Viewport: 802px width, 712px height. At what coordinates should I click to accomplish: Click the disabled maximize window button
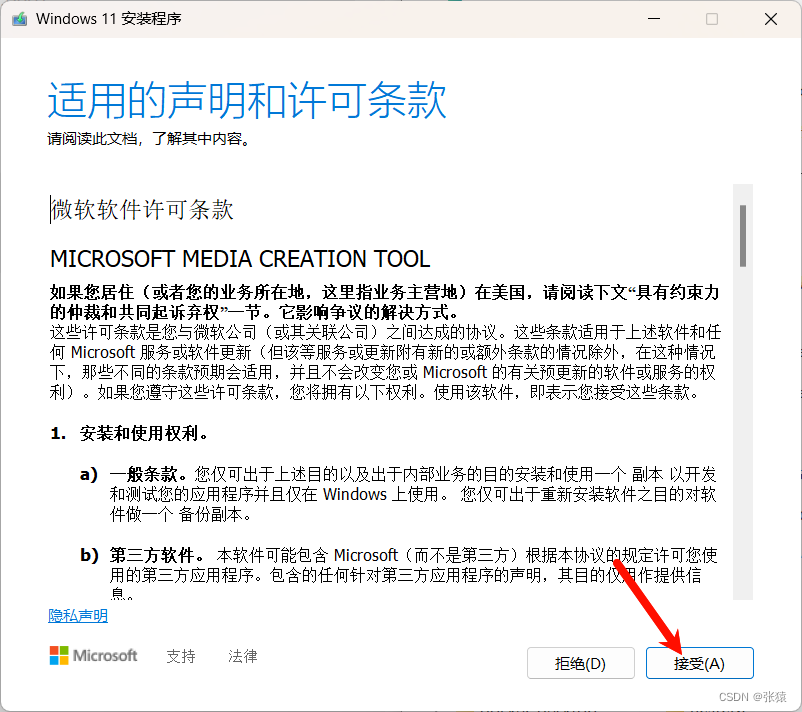click(x=711, y=19)
